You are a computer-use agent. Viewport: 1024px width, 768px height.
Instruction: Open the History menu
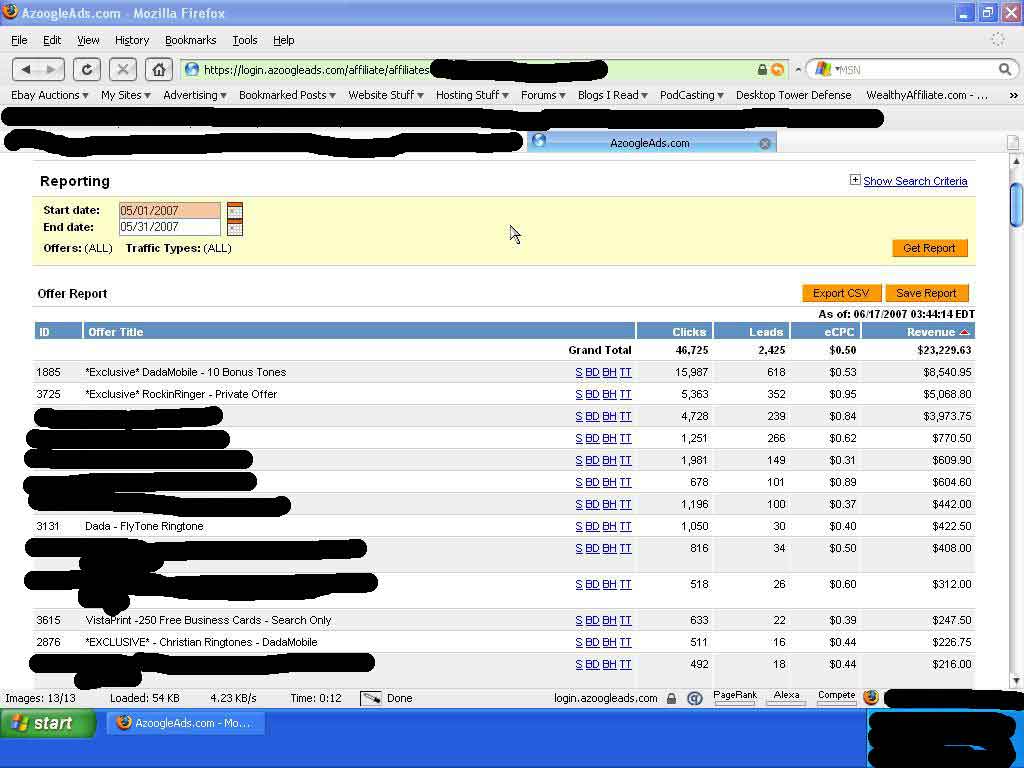coord(132,40)
